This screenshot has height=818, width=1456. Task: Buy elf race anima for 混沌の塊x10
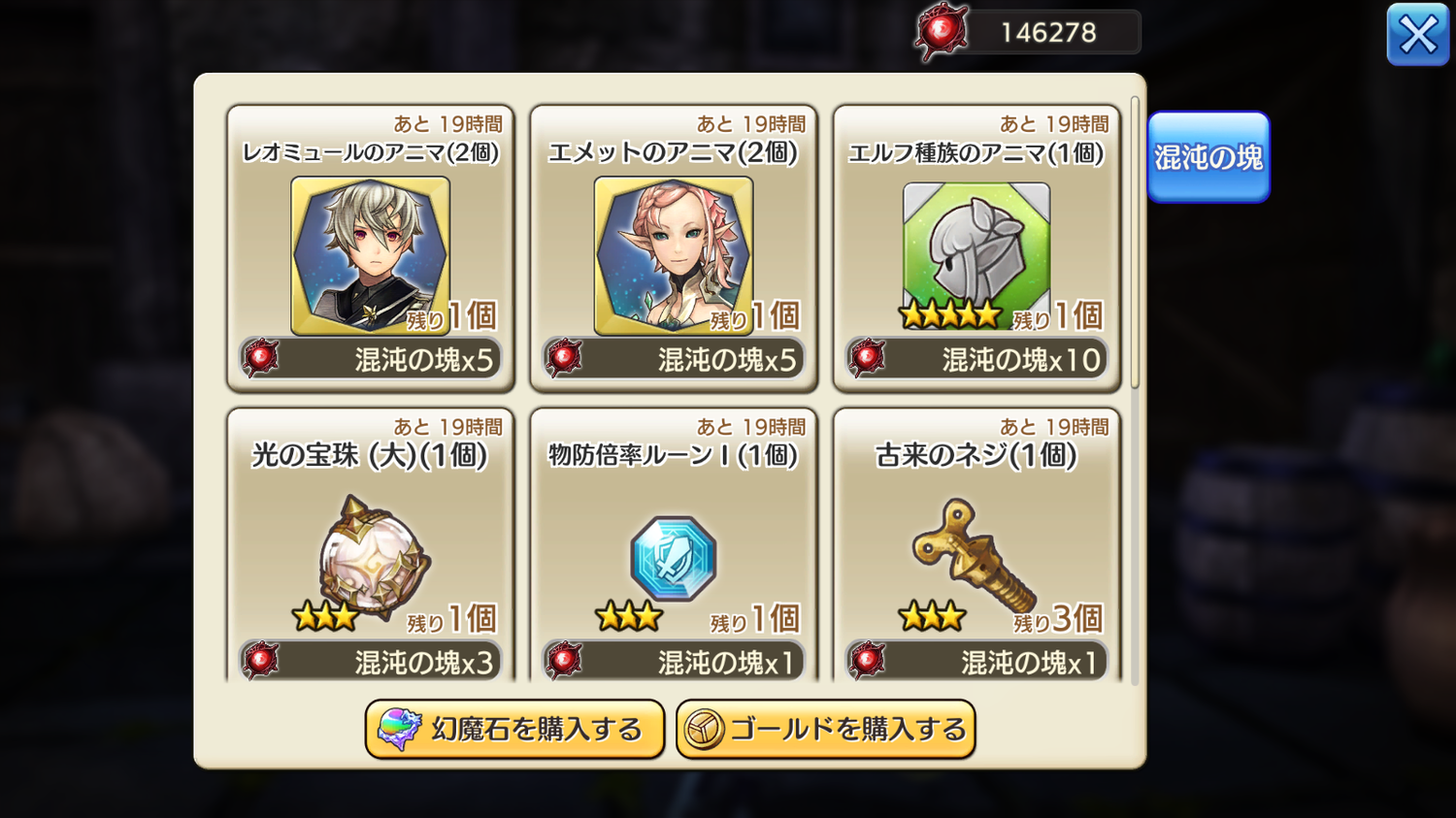(976, 359)
